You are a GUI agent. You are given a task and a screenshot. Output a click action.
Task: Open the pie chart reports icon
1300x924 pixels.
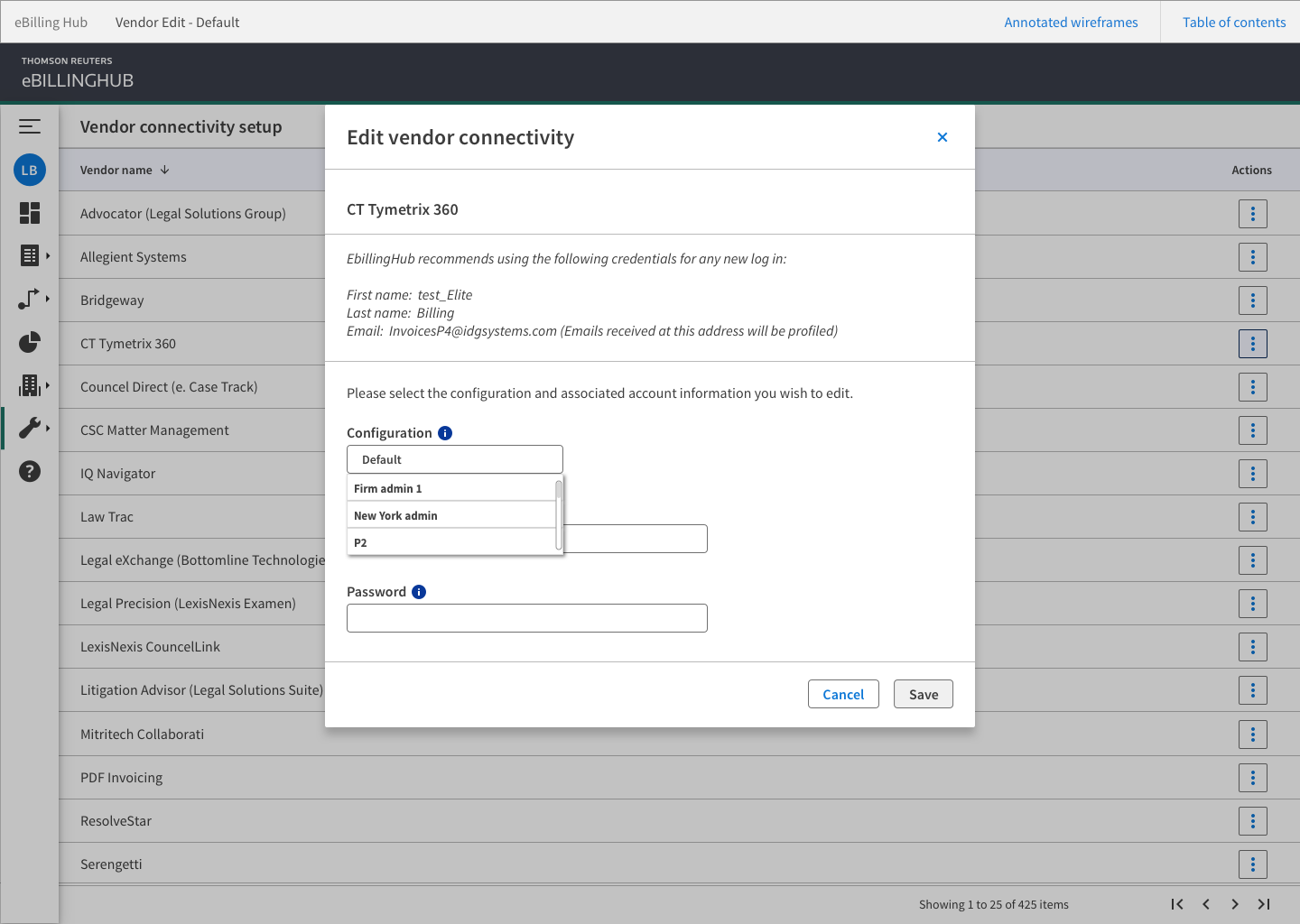coord(30,342)
